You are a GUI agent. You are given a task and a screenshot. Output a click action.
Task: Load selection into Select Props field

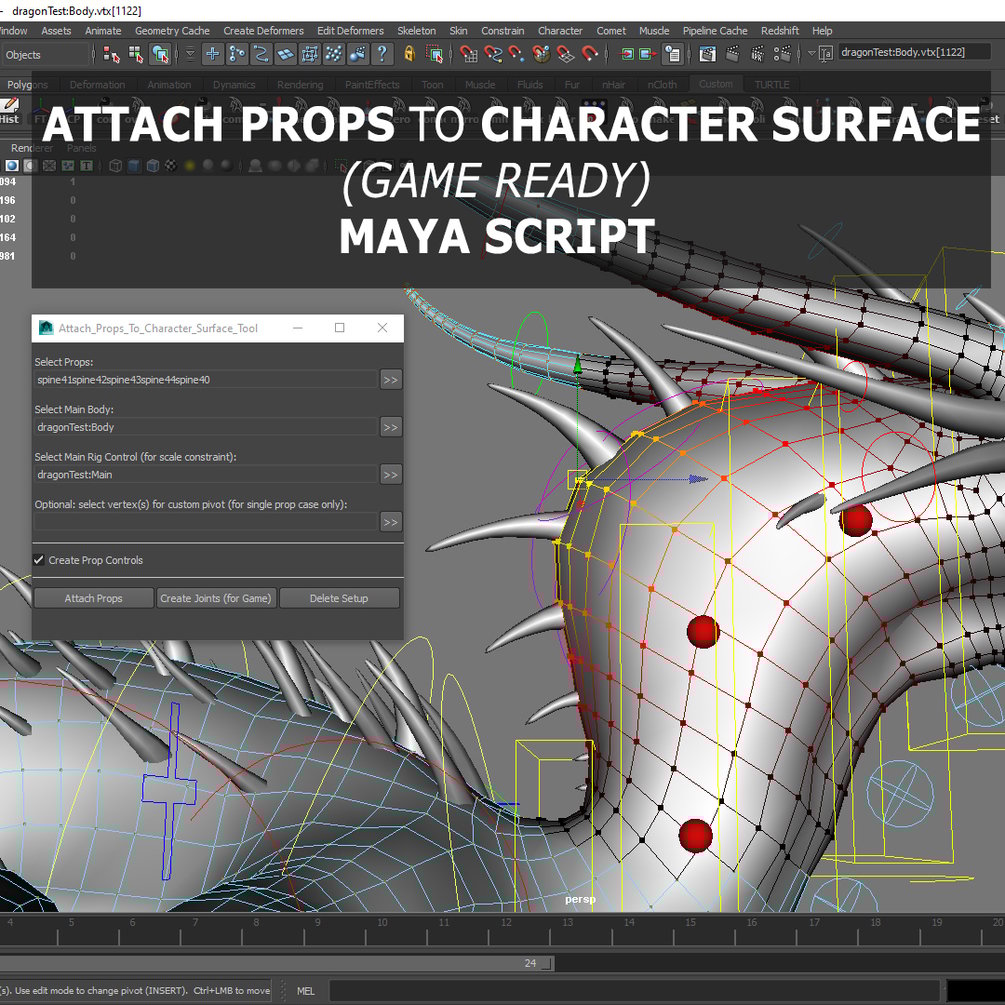pos(390,380)
